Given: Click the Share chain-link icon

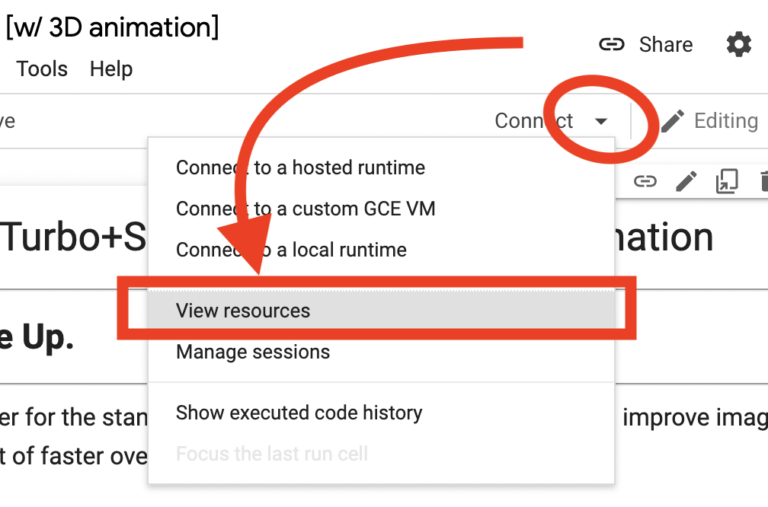Looking at the screenshot, I should click(x=611, y=44).
